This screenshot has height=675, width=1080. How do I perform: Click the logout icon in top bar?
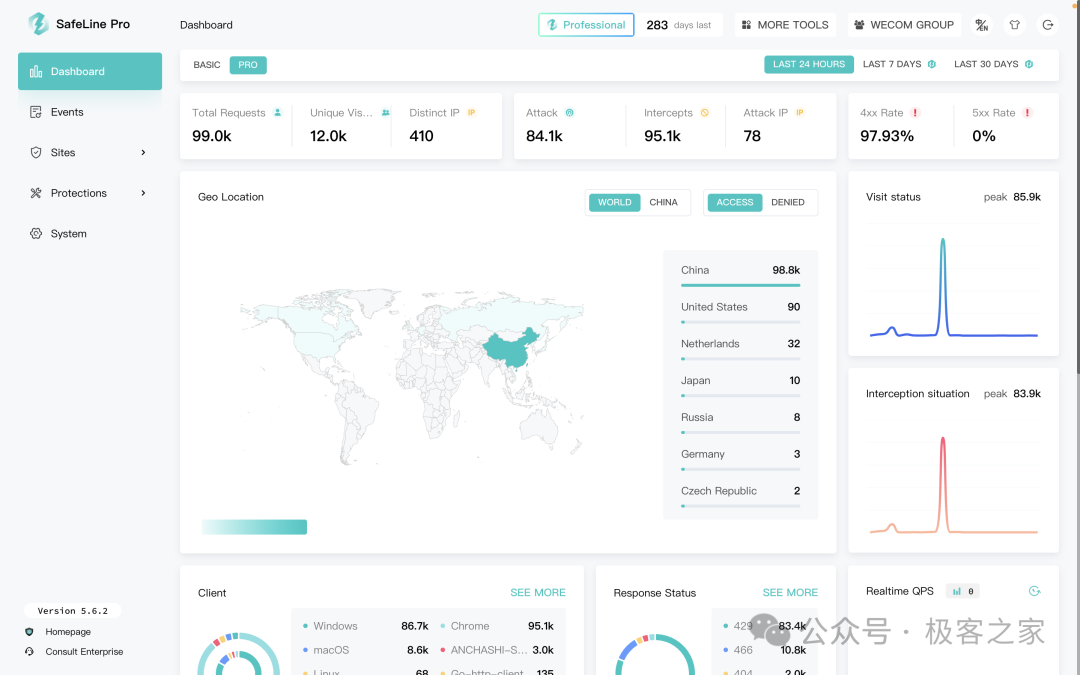(x=1047, y=25)
